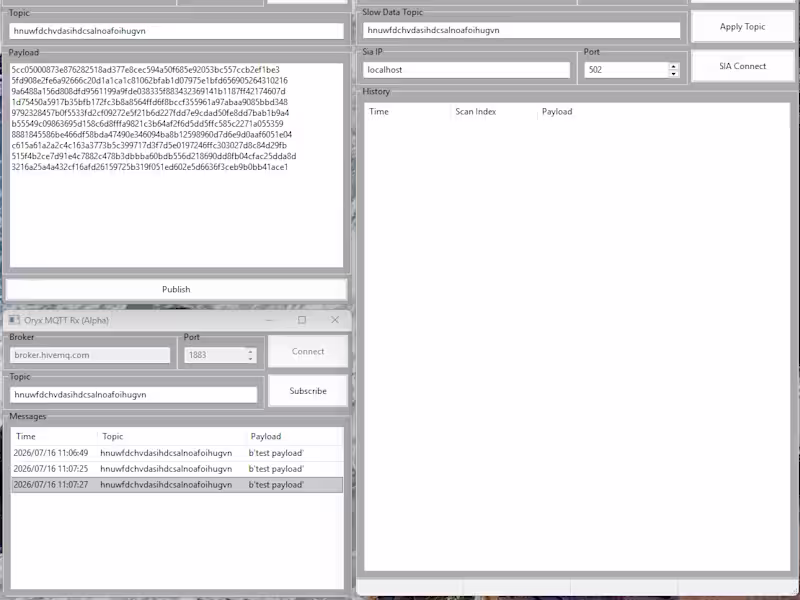The image size is (800, 600).
Task: Click the Apply Topic button
Action: click(x=742, y=27)
